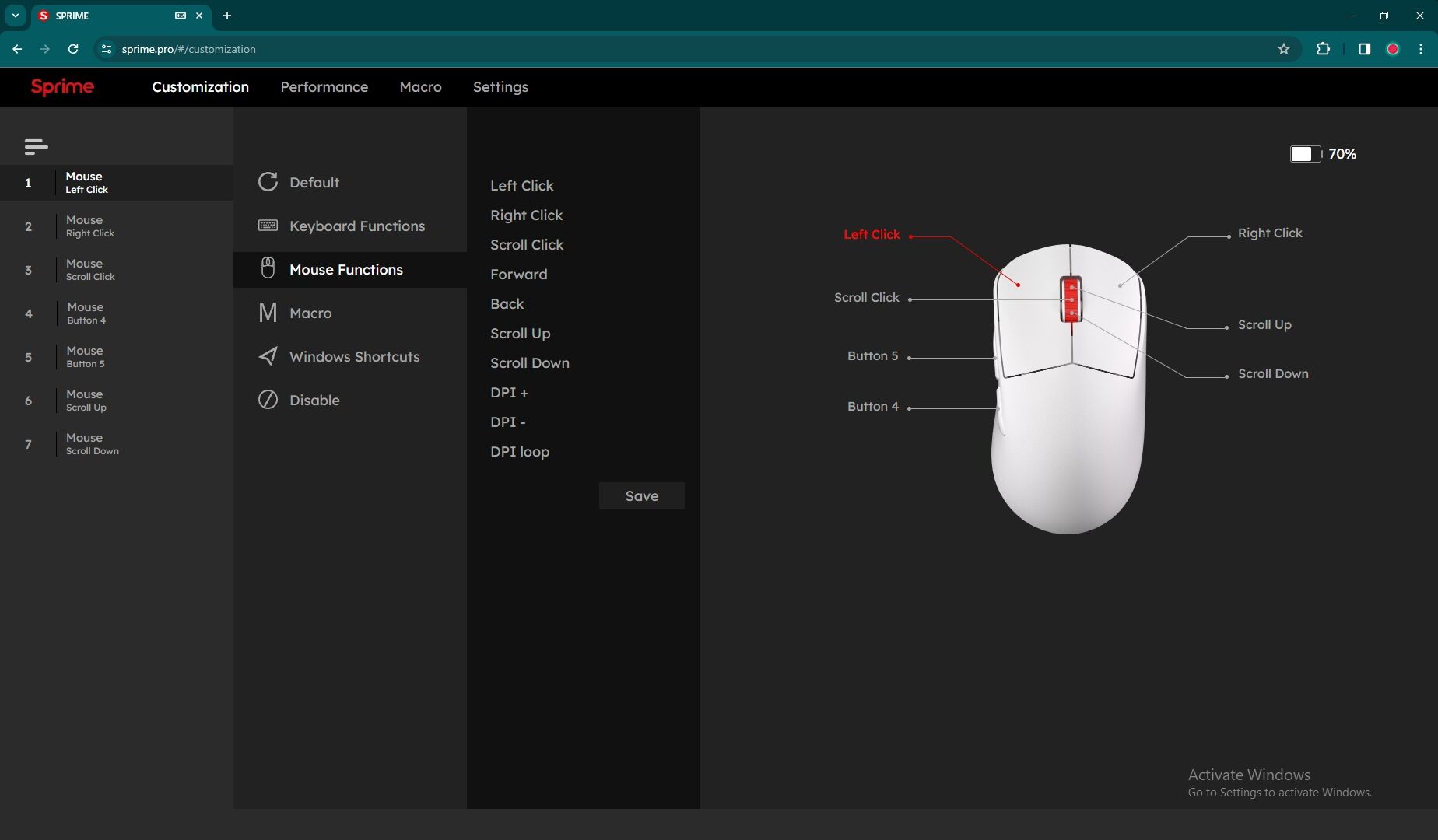Click Scroll Click label on mouse diagram

point(867,297)
